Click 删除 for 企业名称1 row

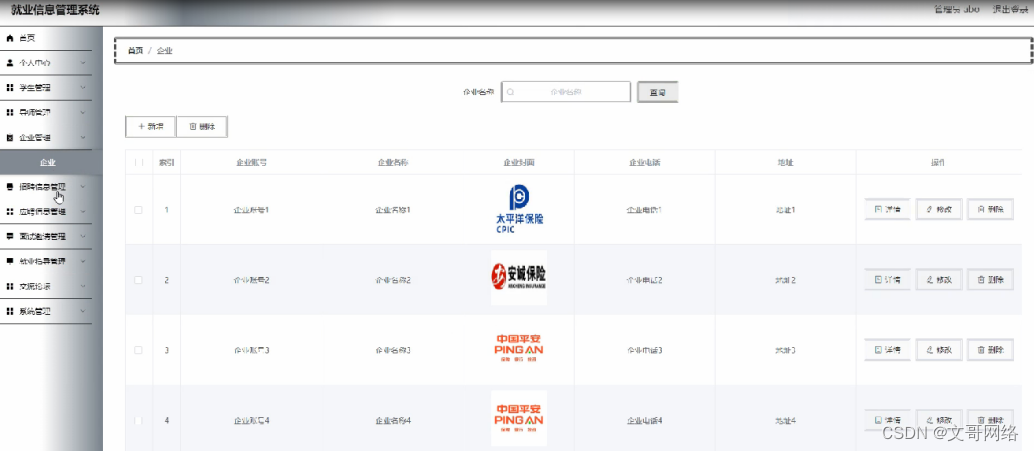click(x=990, y=209)
